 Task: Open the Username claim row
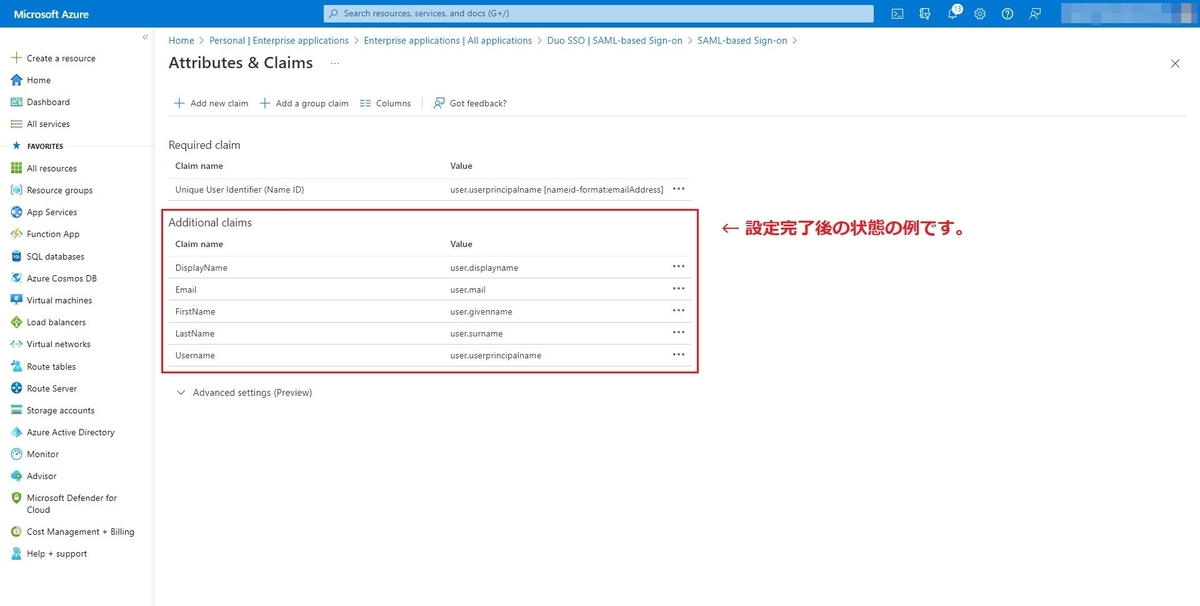click(x=429, y=355)
